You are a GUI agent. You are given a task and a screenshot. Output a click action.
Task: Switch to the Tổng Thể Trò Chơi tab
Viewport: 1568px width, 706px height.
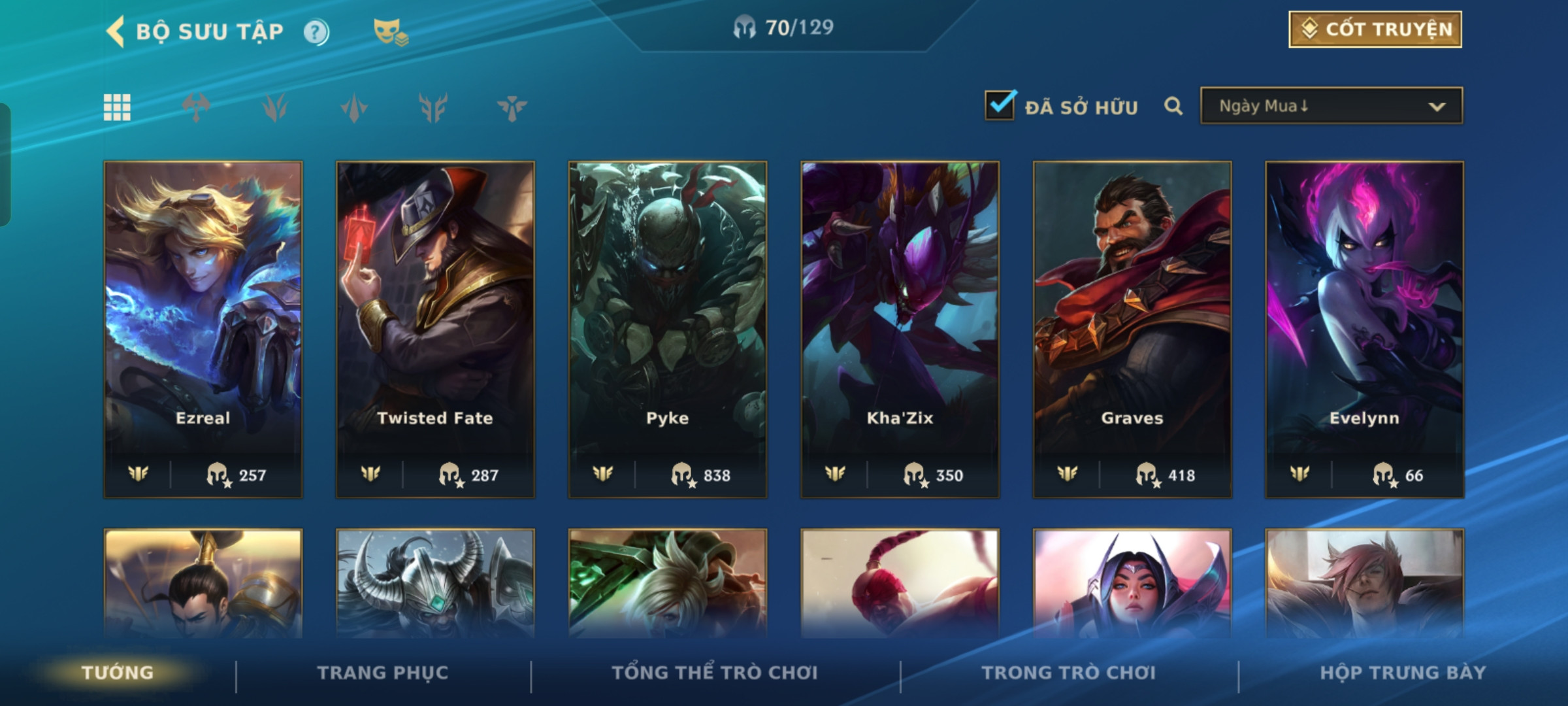coord(715,673)
